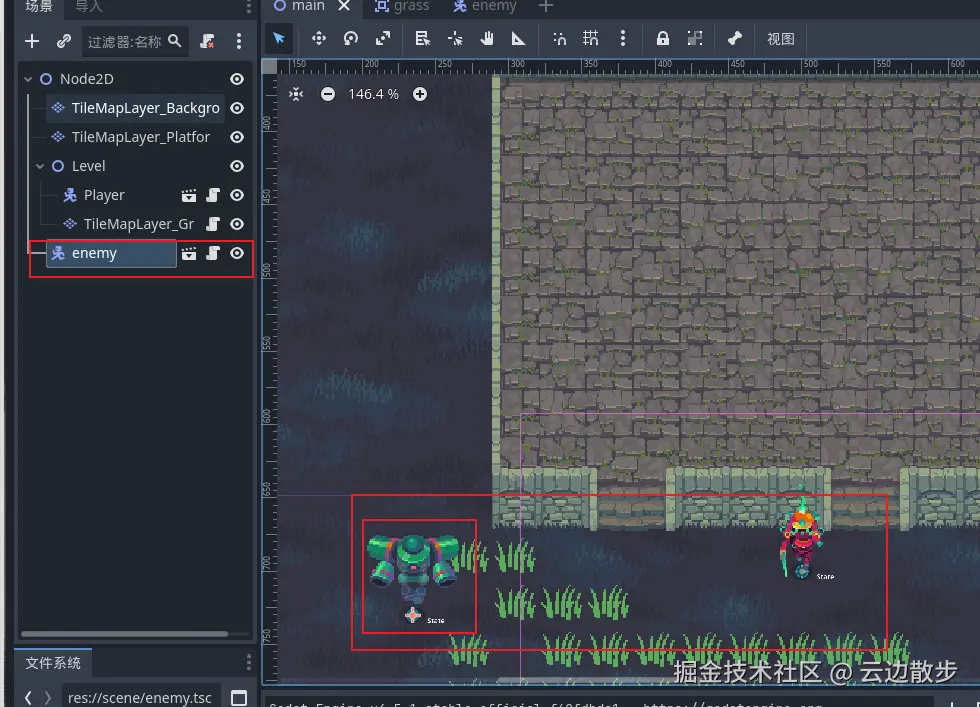Screen dimensions: 980x707
Task: Choose the Pan hand tool
Action: click(487, 39)
